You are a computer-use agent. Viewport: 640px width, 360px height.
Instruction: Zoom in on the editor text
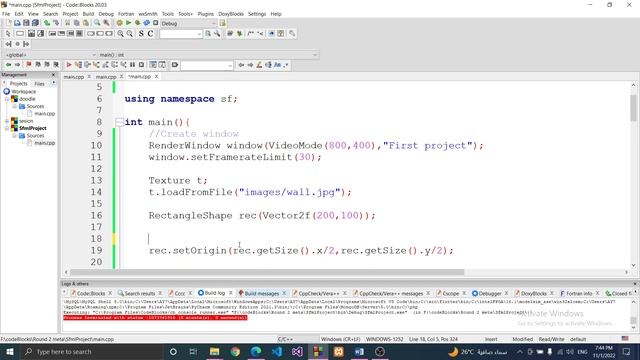pos(120,33)
